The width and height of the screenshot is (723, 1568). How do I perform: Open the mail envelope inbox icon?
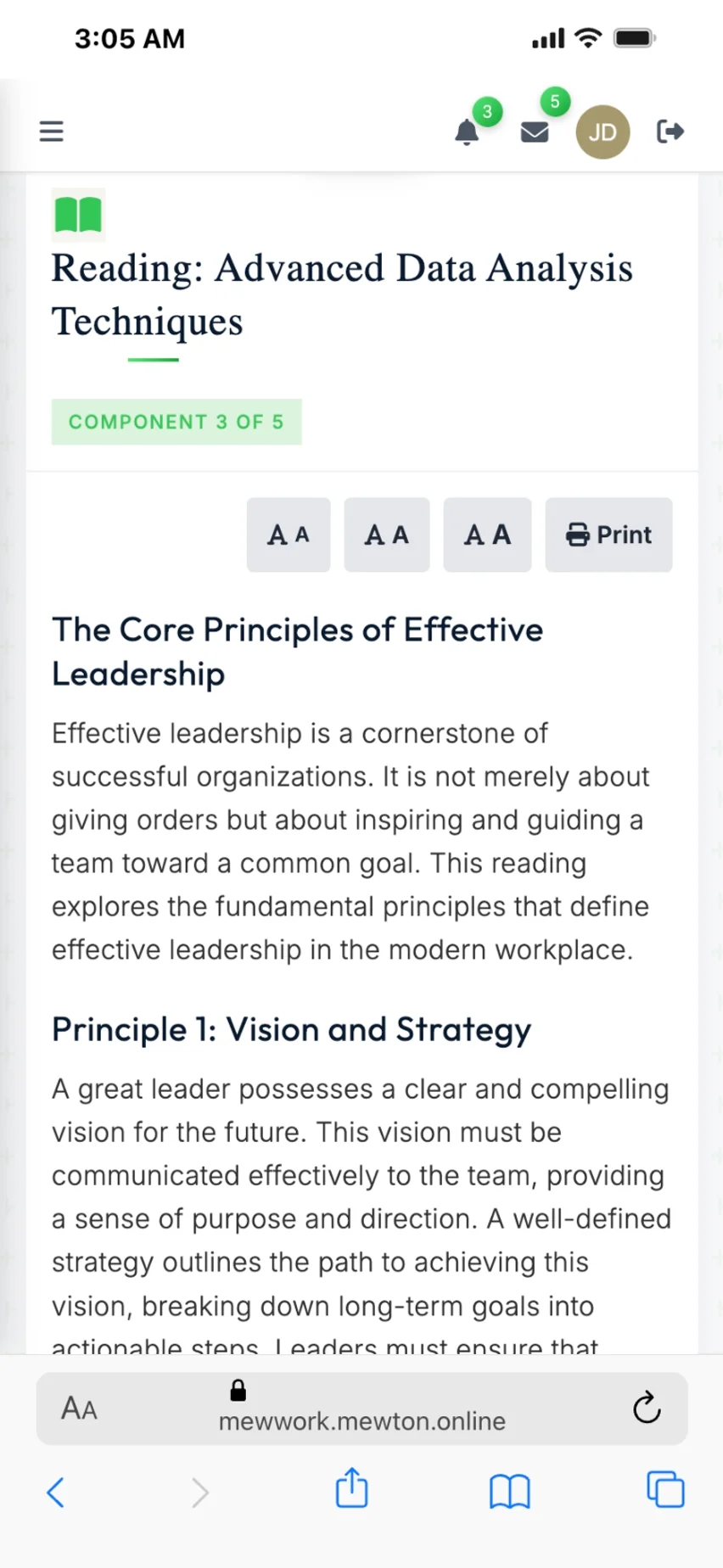(x=535, y=132)
